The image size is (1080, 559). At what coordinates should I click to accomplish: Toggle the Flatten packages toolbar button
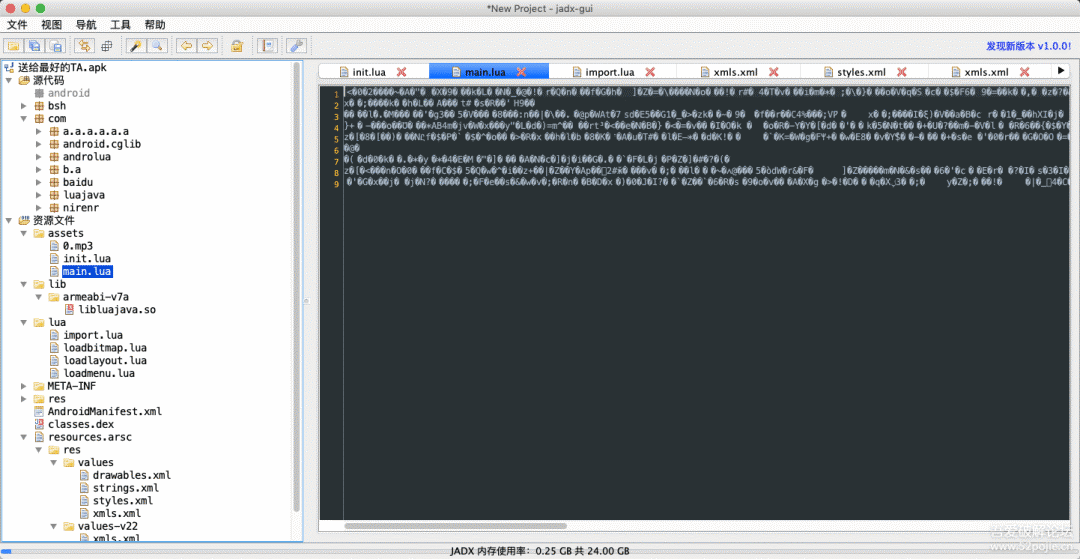[106, 46]
